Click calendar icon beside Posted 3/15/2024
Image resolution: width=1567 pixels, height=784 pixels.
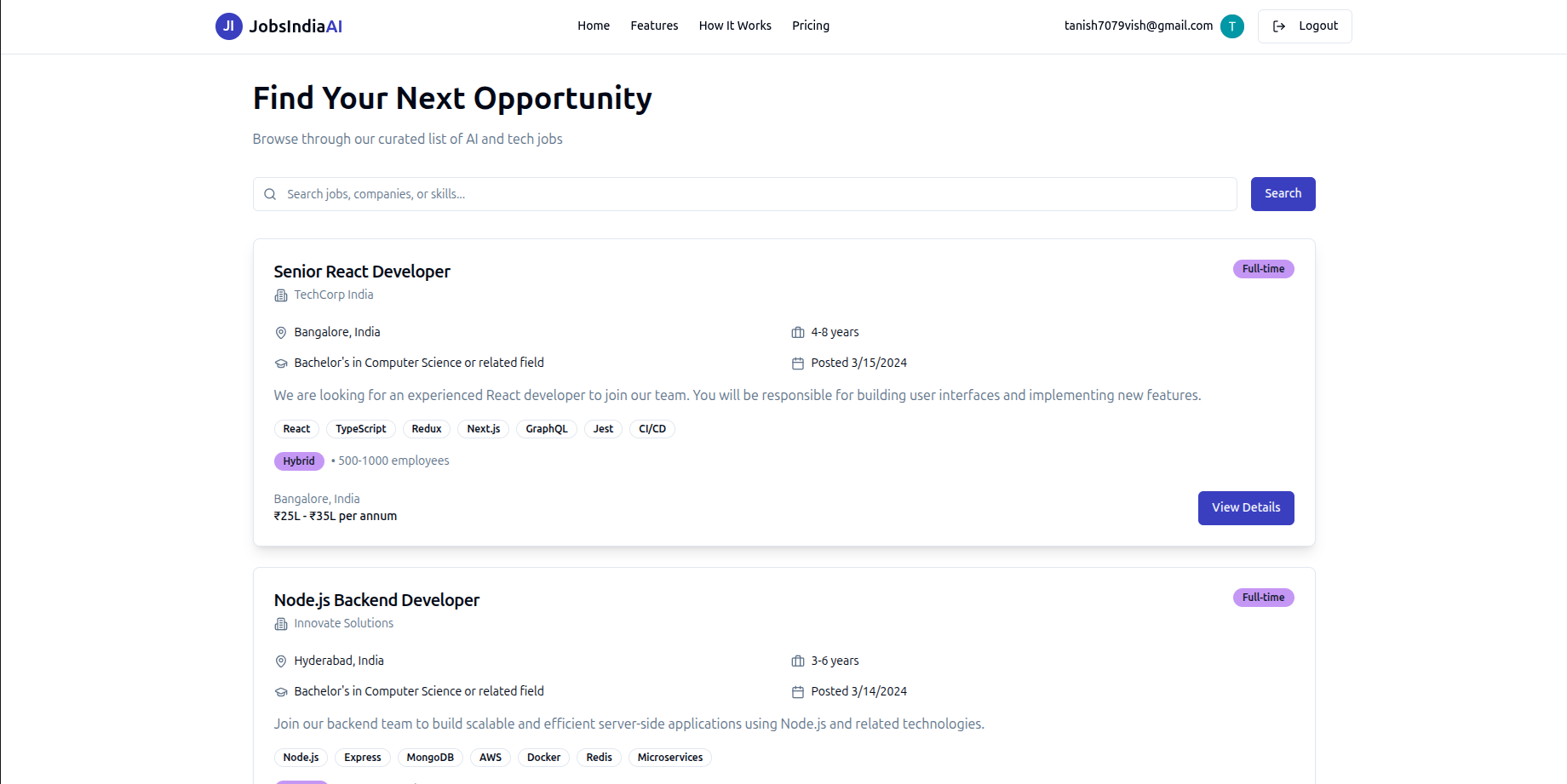coord(798,363)
